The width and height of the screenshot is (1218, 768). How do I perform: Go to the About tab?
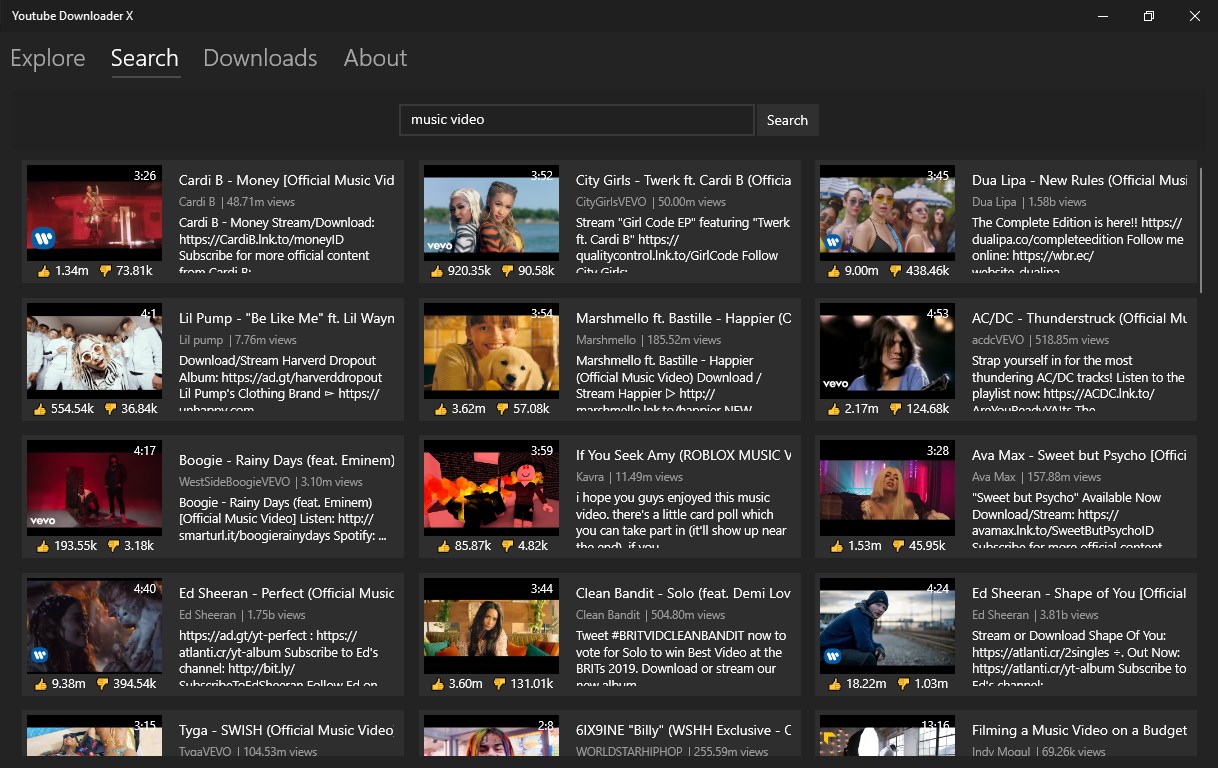[375, 58]
